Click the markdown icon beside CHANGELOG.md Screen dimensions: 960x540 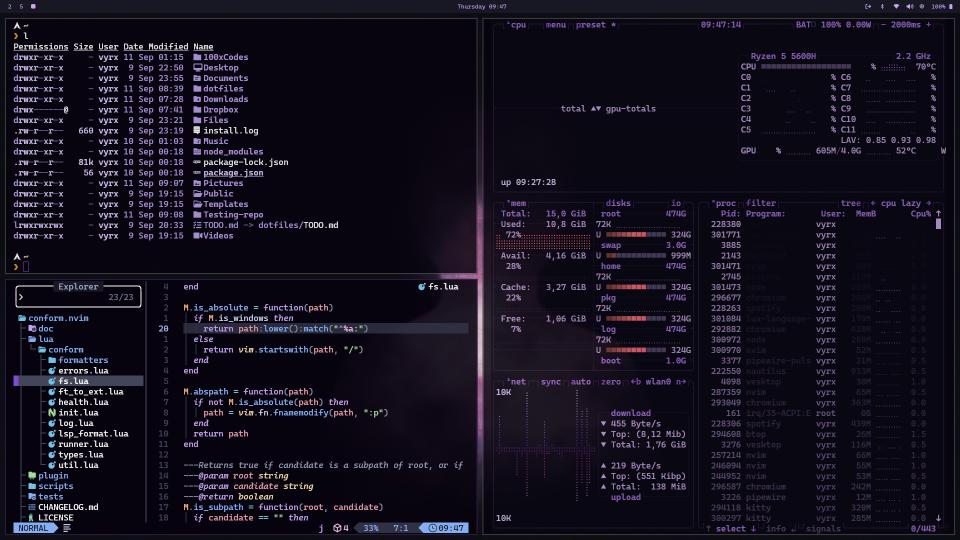(x=32, y=507)
